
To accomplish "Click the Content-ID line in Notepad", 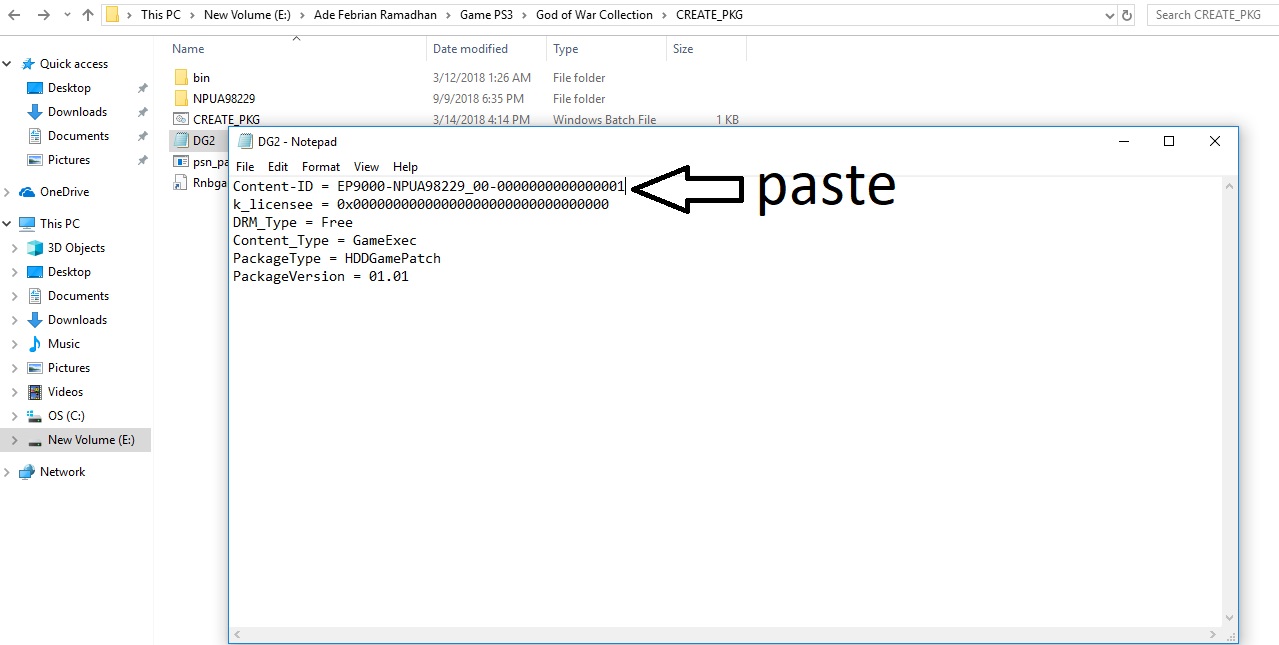I will click(429, 186).
